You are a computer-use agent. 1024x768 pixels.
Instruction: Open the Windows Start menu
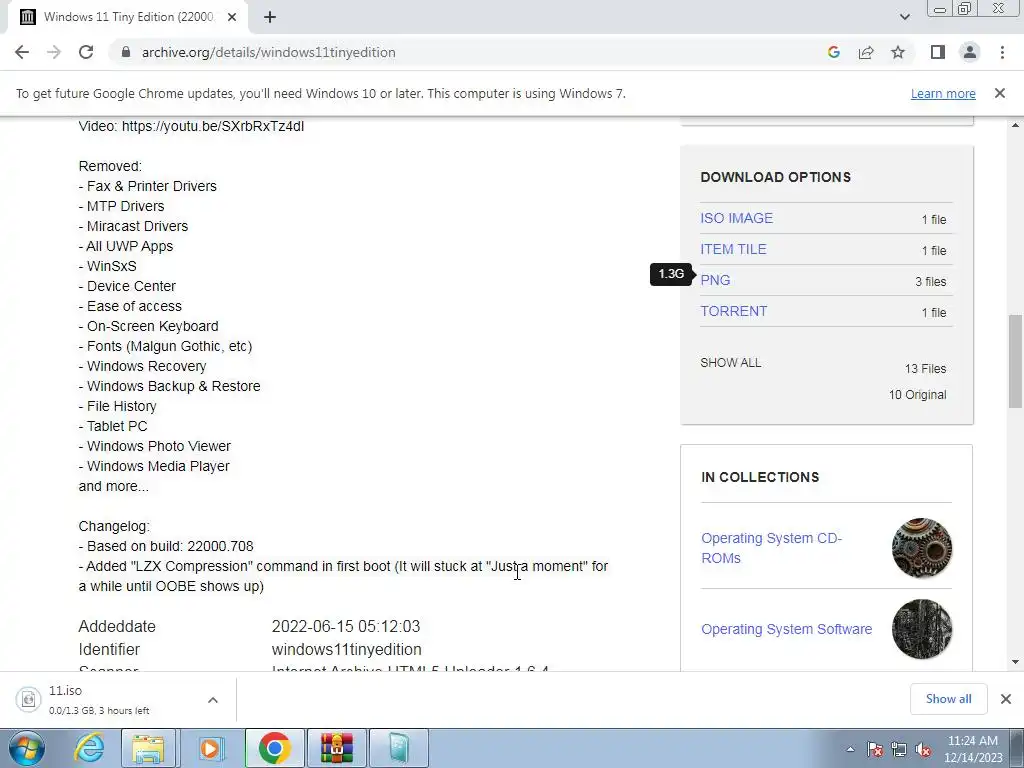pyautogui.click(x=27, y=748)
